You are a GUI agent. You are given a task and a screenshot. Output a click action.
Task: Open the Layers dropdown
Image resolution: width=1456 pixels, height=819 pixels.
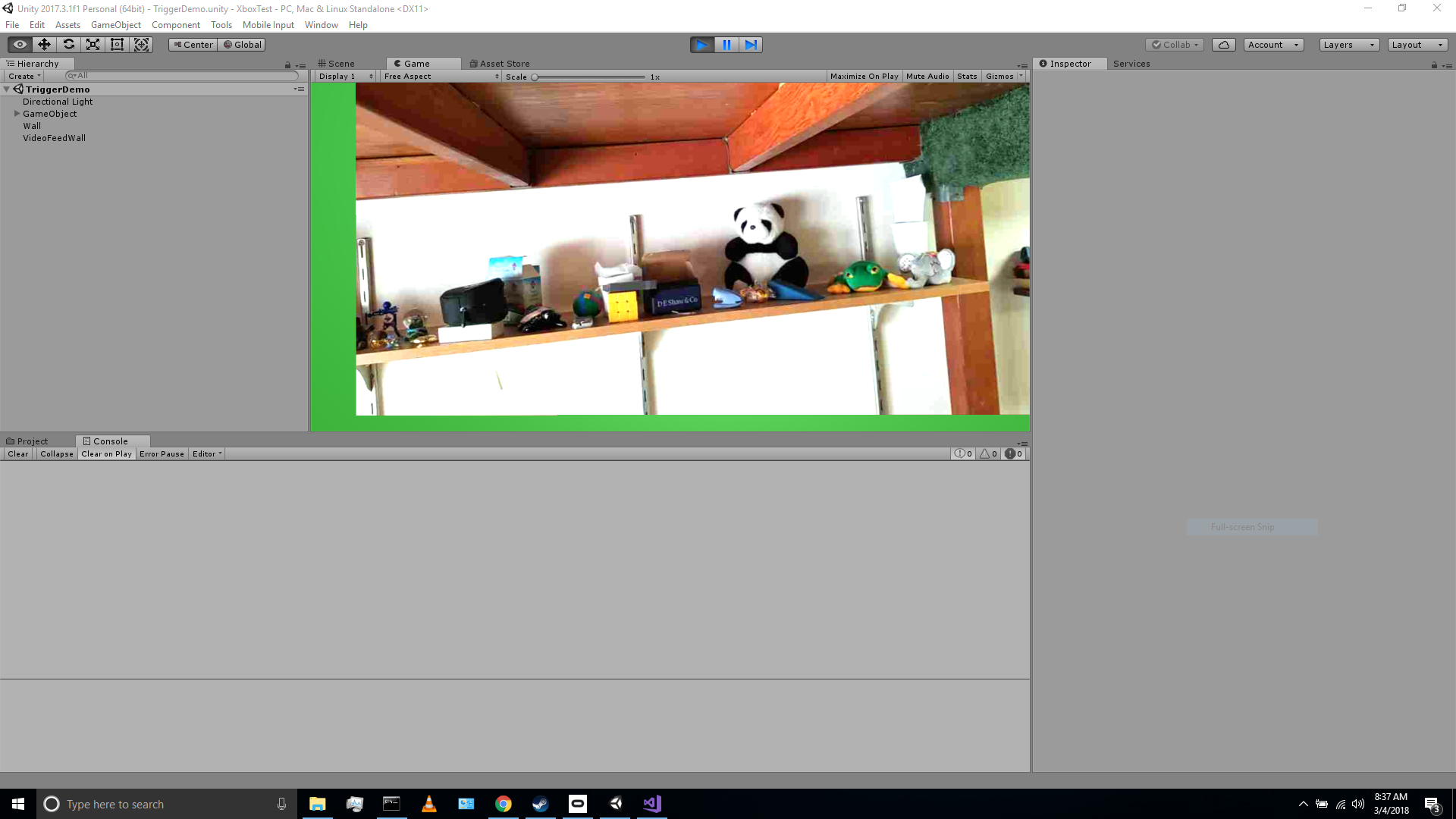(1348, 45)
